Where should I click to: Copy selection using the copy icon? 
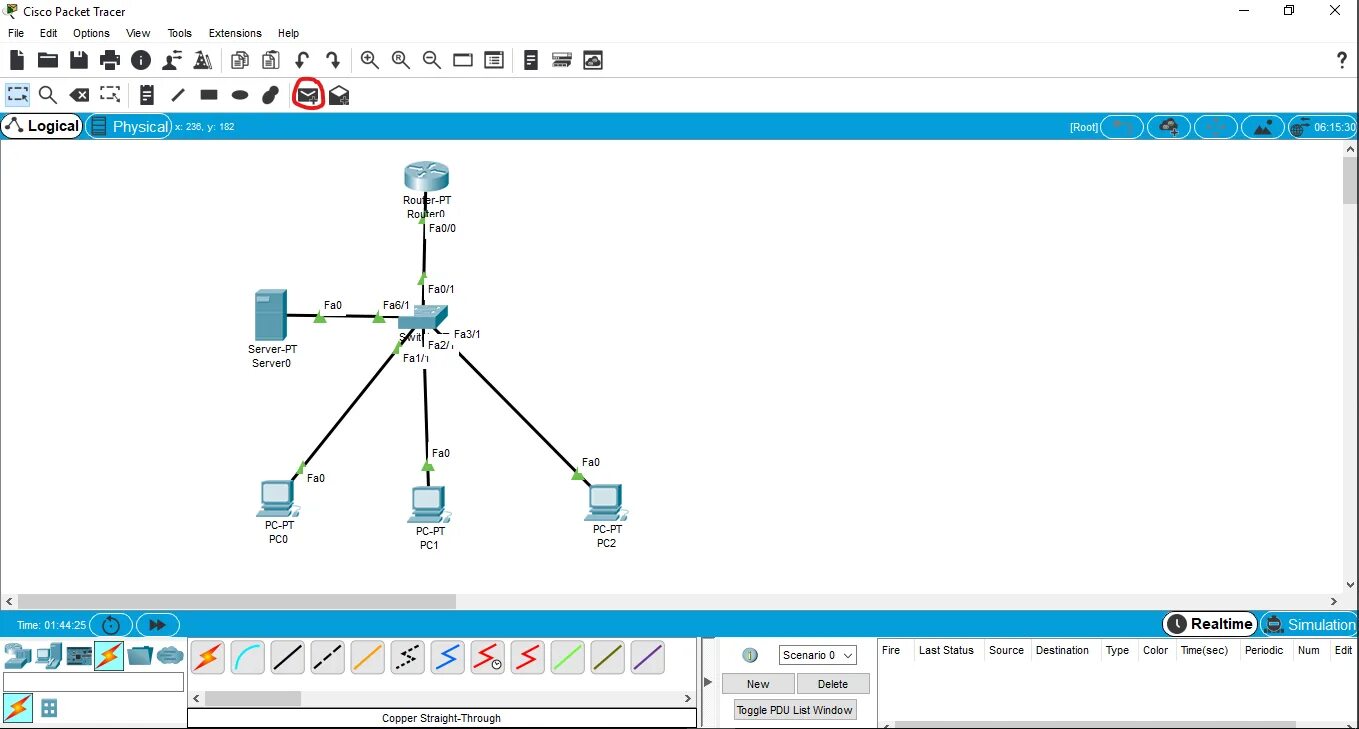pos(240,60)
